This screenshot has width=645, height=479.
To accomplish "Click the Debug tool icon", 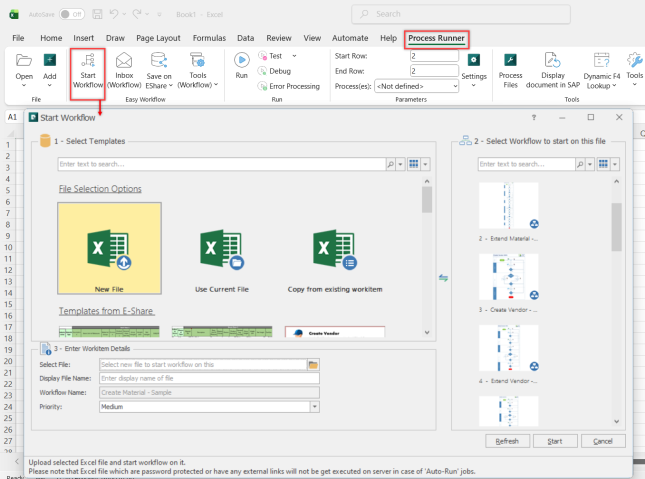I will [x=262, y=71].
